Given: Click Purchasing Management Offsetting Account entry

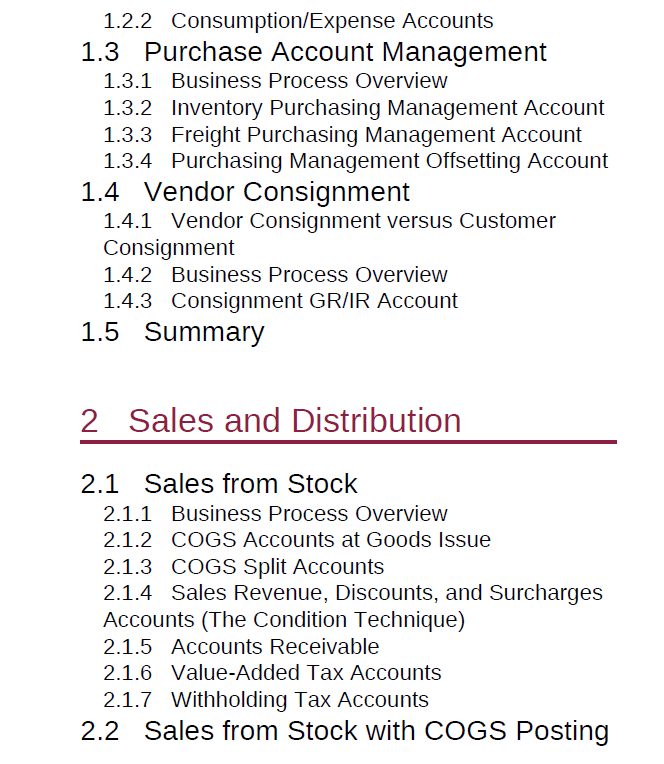Looking at the screenshot, I should coord(356,161).
